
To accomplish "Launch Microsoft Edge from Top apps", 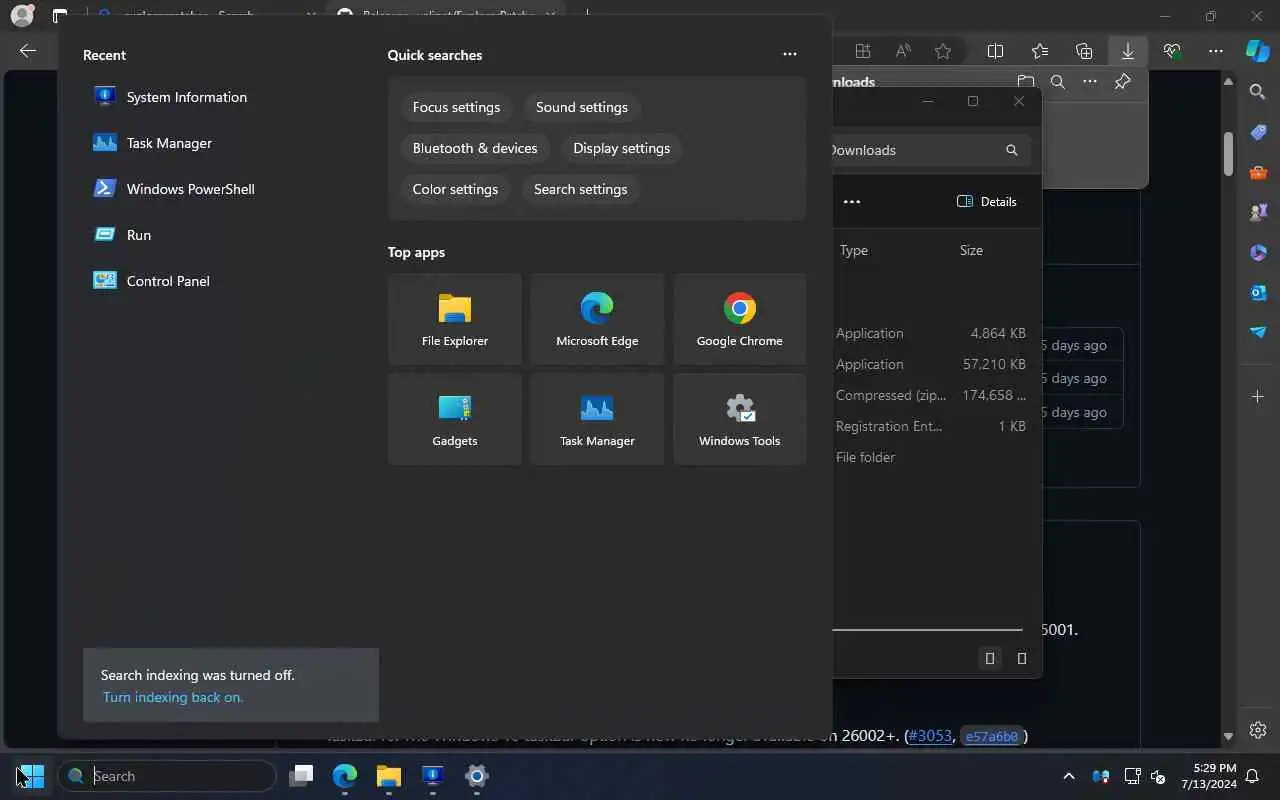I will pos(597,319).
